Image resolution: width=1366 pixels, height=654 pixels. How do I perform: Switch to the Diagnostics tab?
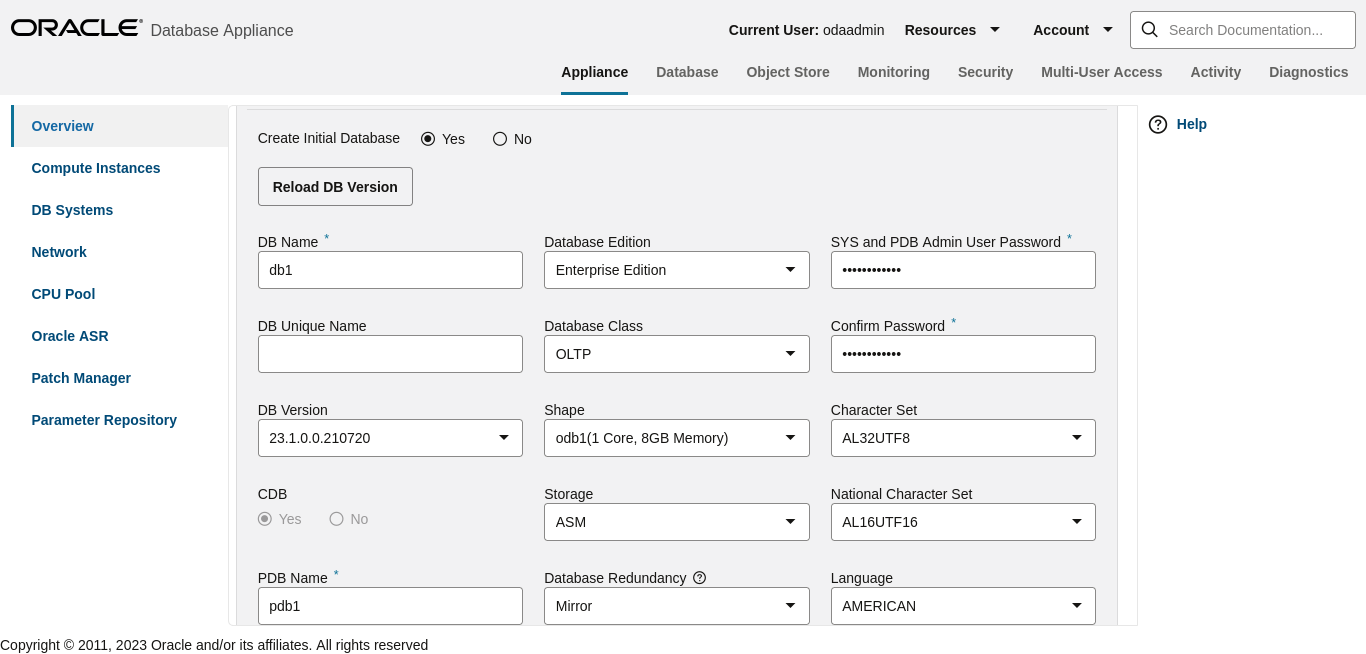coord(1308,72)
